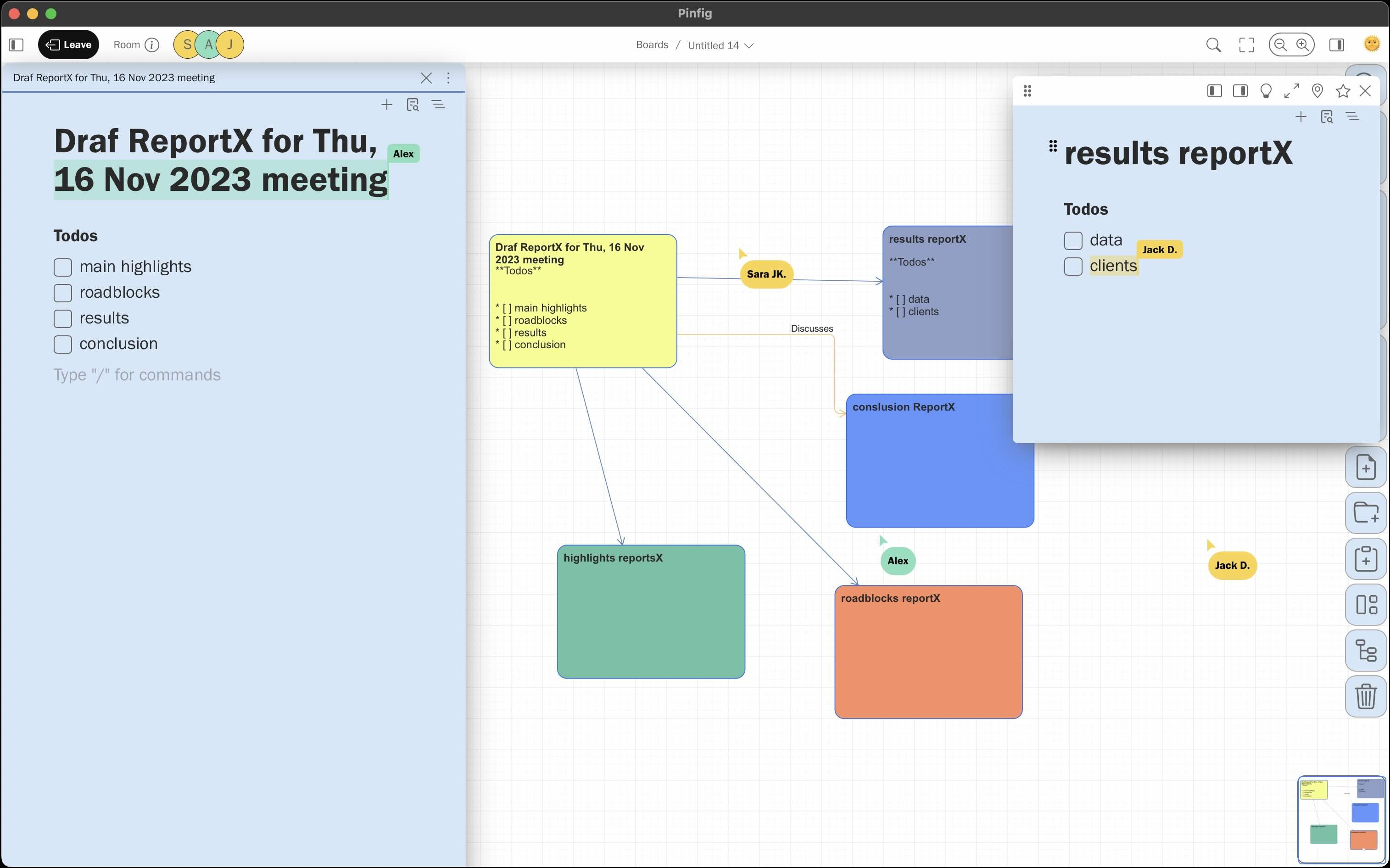This screenshot has width=1390, height=868.
Task: Click the location pin icon in floating note
Action: pyautogui.click(x=1317, y=91)
